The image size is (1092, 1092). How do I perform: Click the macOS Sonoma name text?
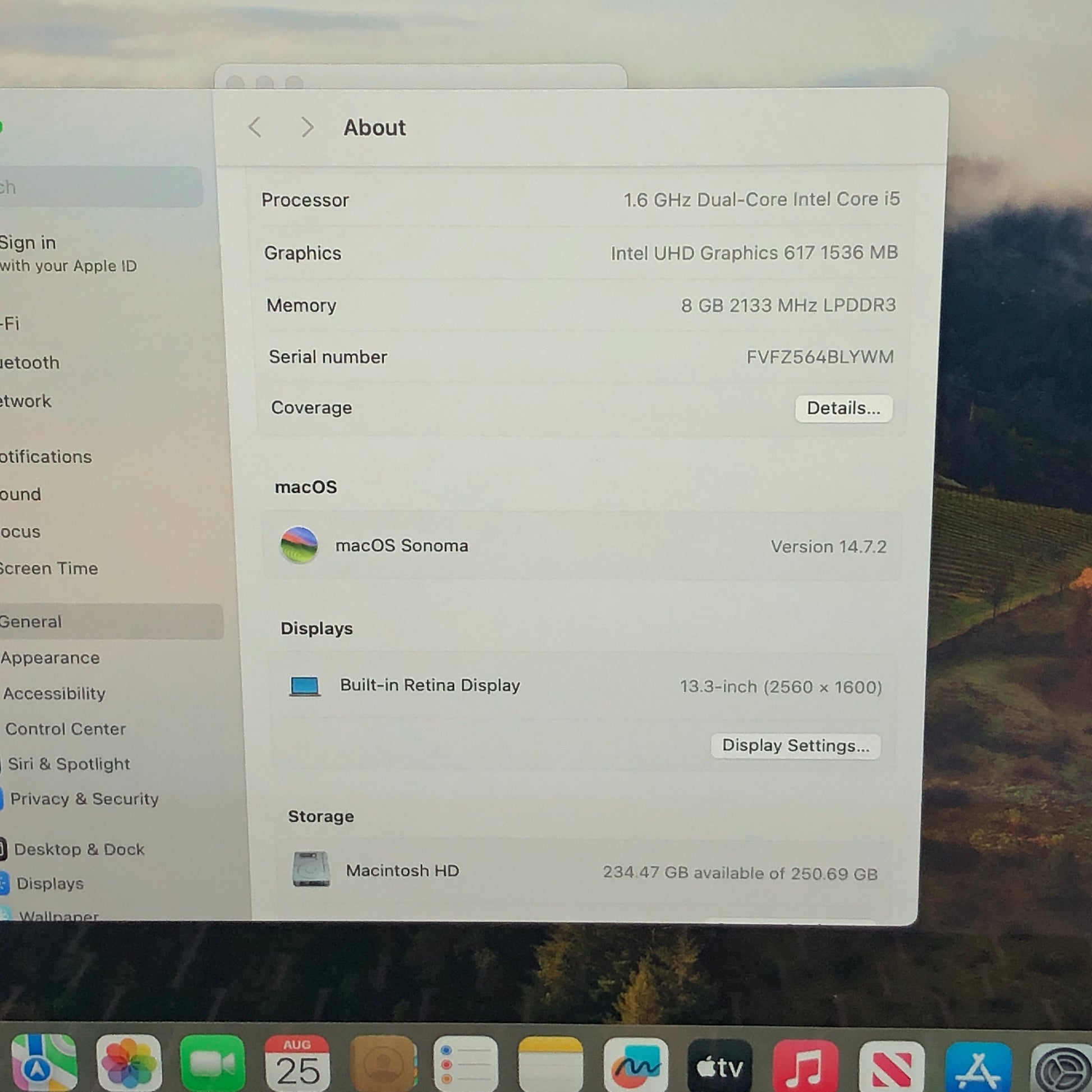pyautogui.click(x=402, y=545)
